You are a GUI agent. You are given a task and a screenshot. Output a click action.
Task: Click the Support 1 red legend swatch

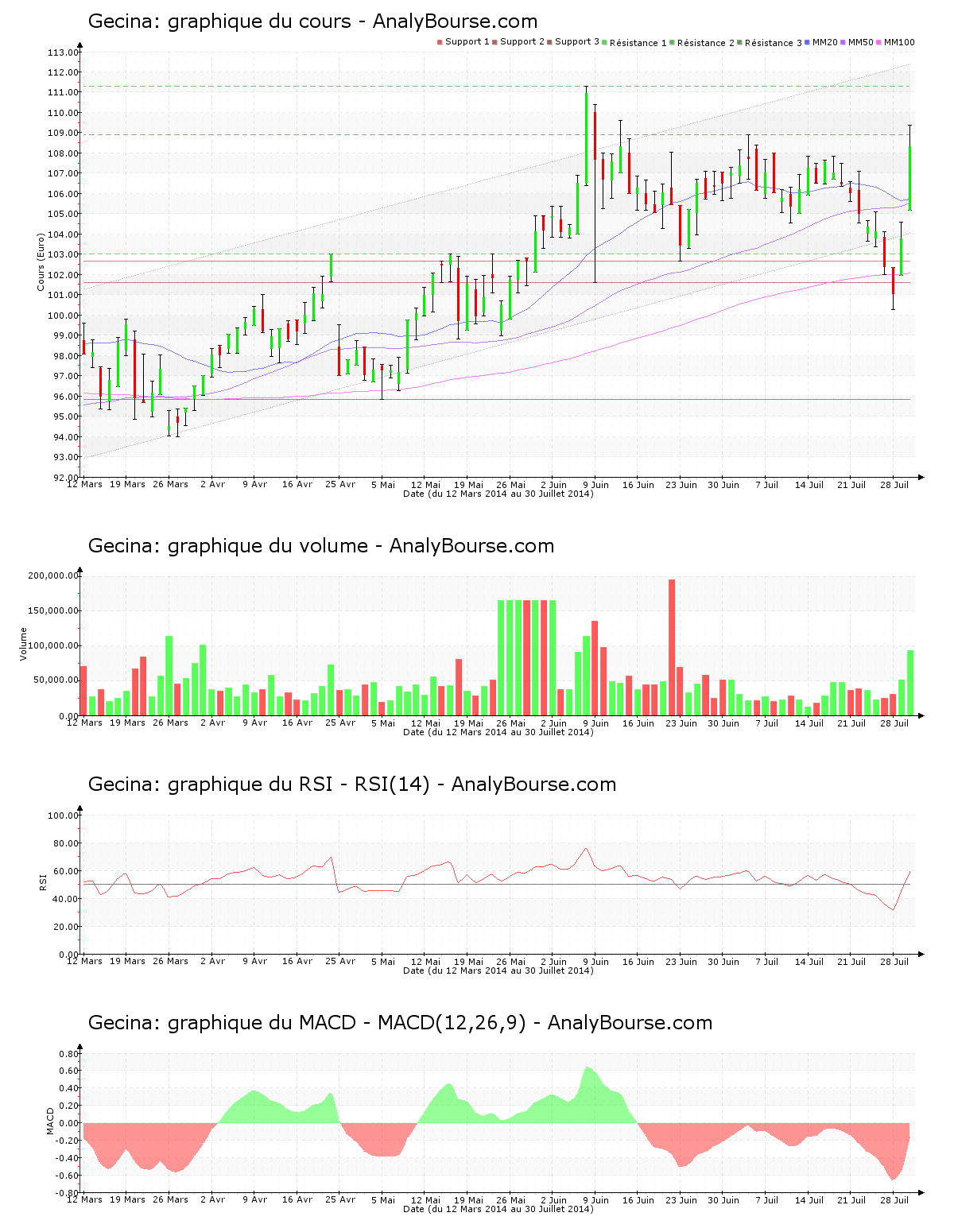[440, 42]
